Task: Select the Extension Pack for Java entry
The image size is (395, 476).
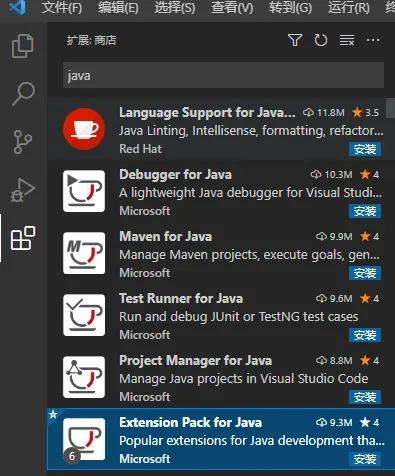Action: pyautogui.click(x=221, y=439)
